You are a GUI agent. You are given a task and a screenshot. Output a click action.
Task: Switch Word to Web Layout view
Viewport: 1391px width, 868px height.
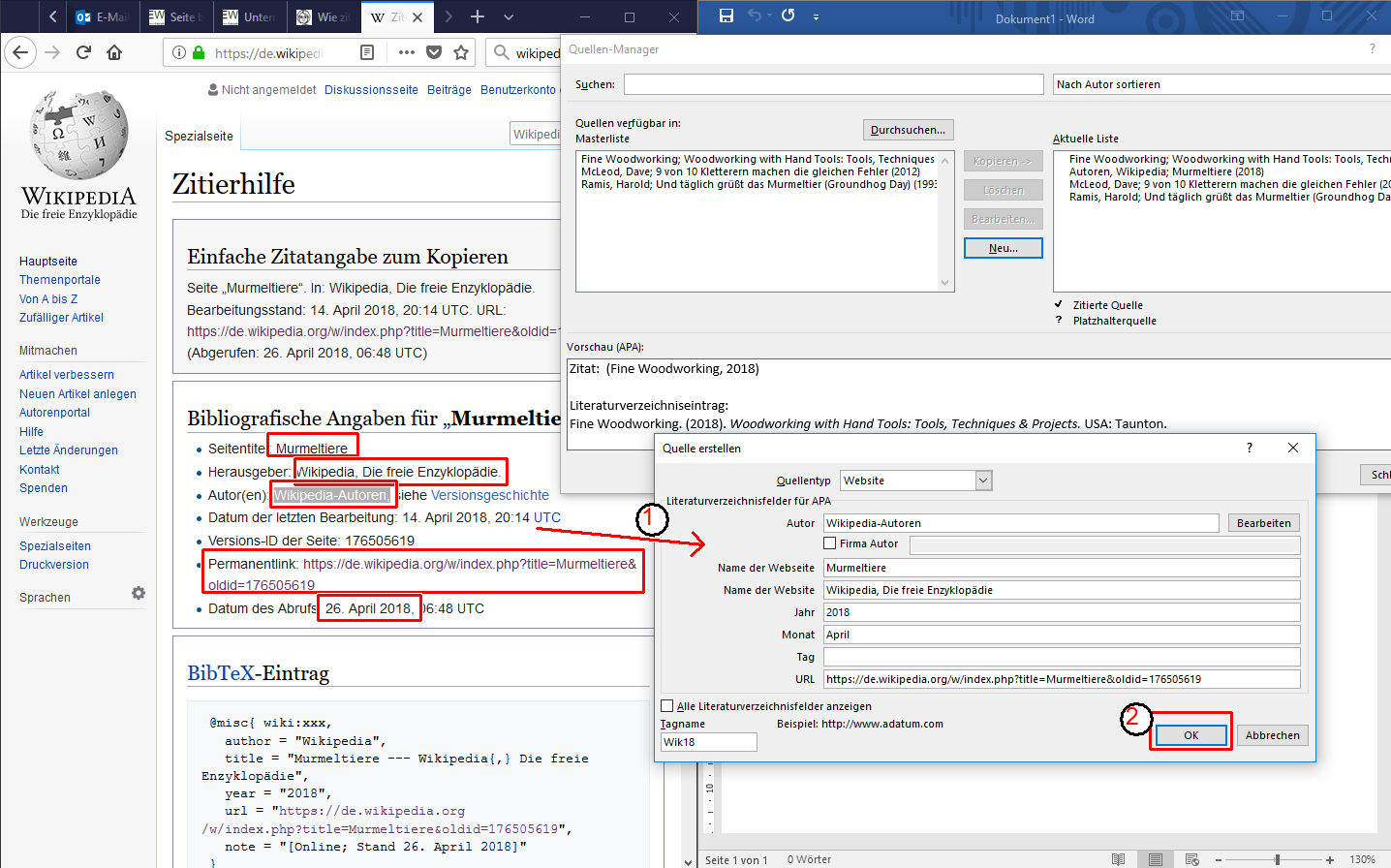click(1192, 859)
